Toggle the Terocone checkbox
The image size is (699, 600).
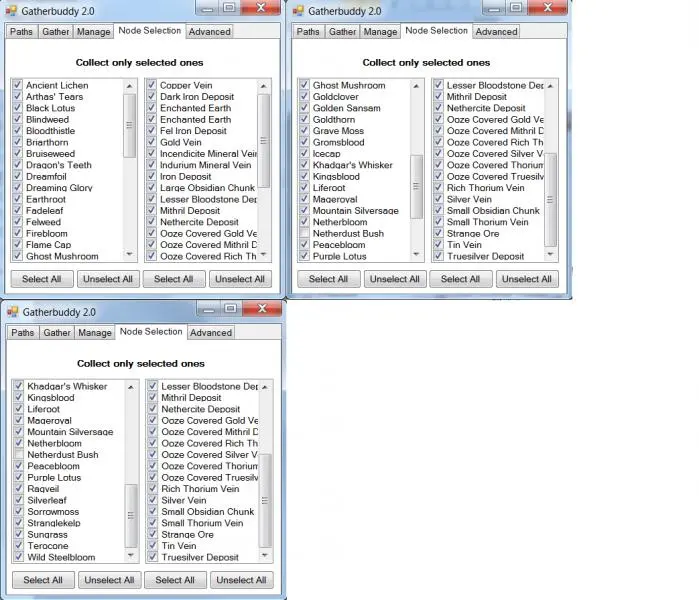pyautogui.click(x=19, y=546)
